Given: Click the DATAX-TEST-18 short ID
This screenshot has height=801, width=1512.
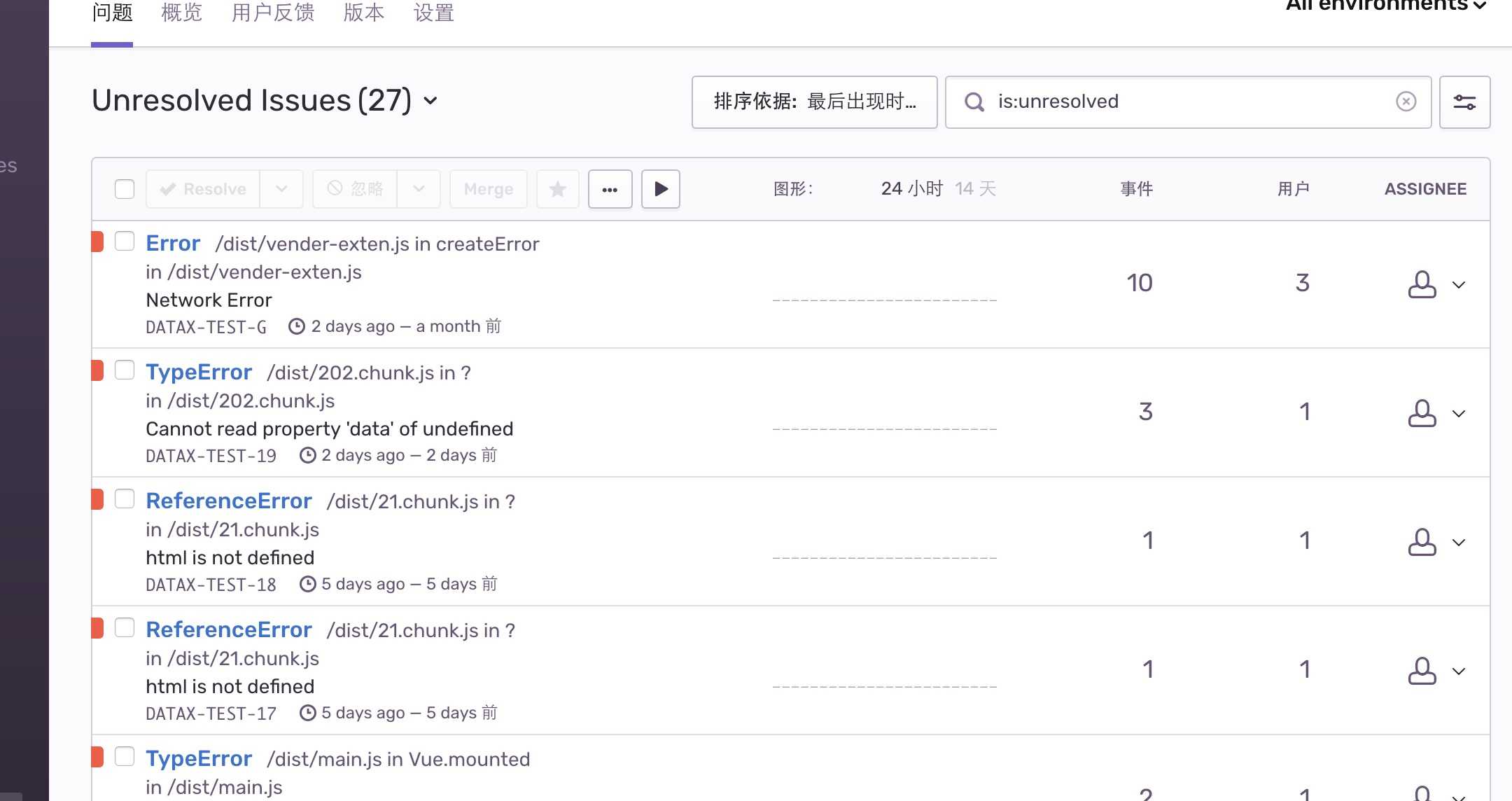Looking at the screenshot, I should [211, 585].
